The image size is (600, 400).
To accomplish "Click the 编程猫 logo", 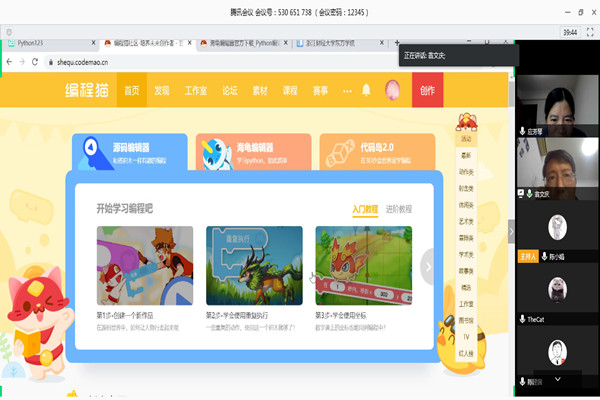I will [x=89, y=90].
